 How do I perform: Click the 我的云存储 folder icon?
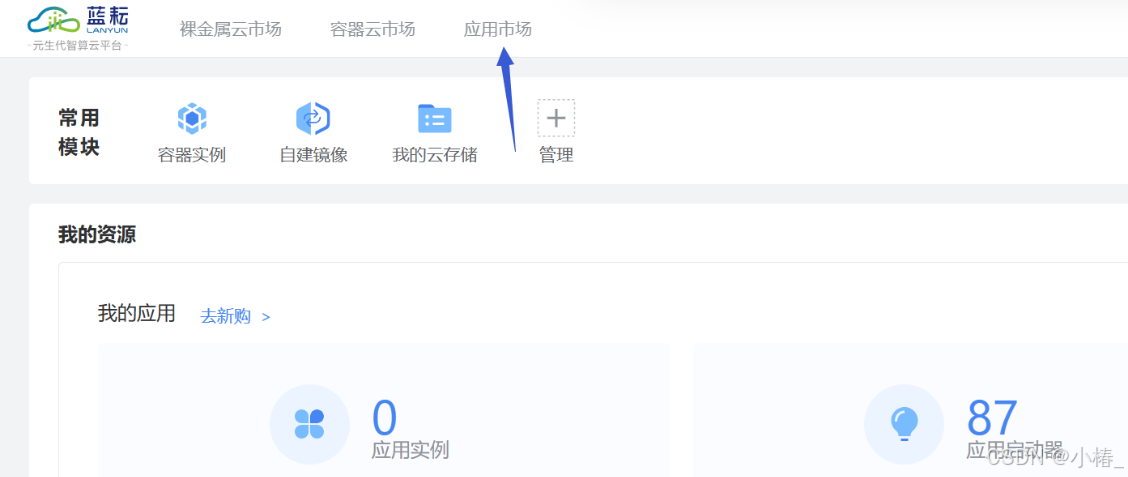pyautogui.click(x=435, y=118)
